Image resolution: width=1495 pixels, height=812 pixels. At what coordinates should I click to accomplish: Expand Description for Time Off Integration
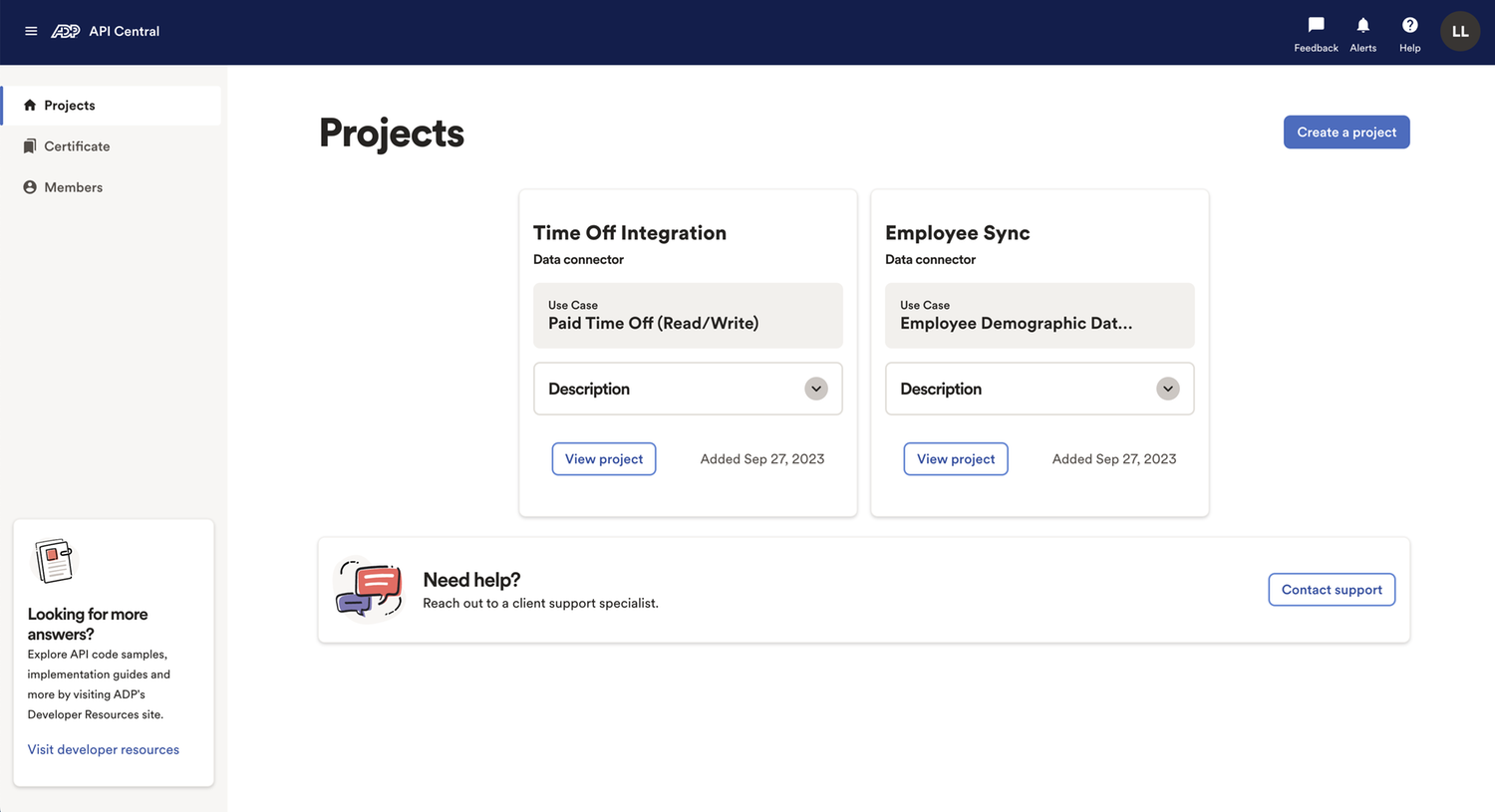(x=815, y=389)
